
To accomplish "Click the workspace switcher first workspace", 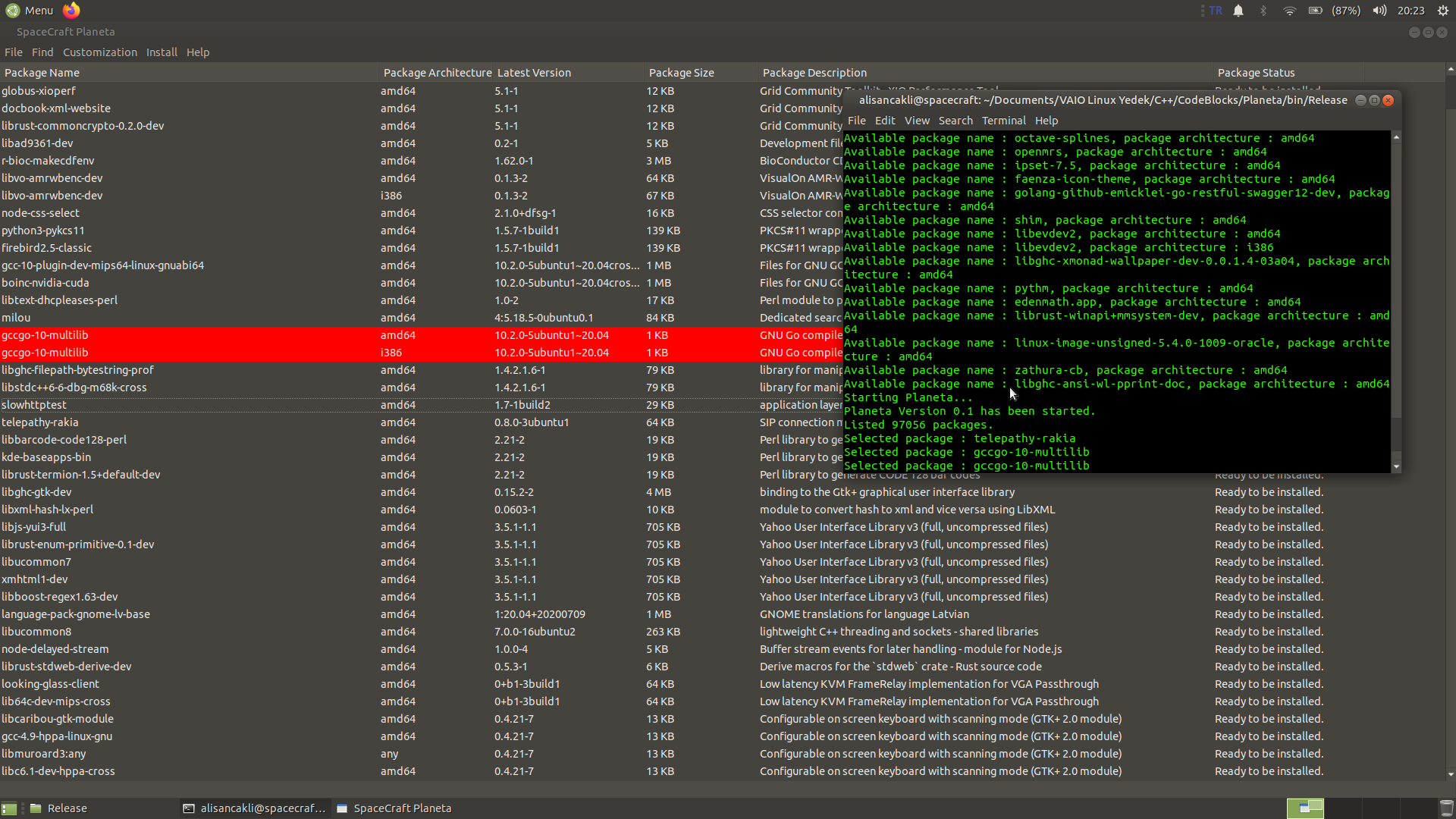I will coord(1305,808).
